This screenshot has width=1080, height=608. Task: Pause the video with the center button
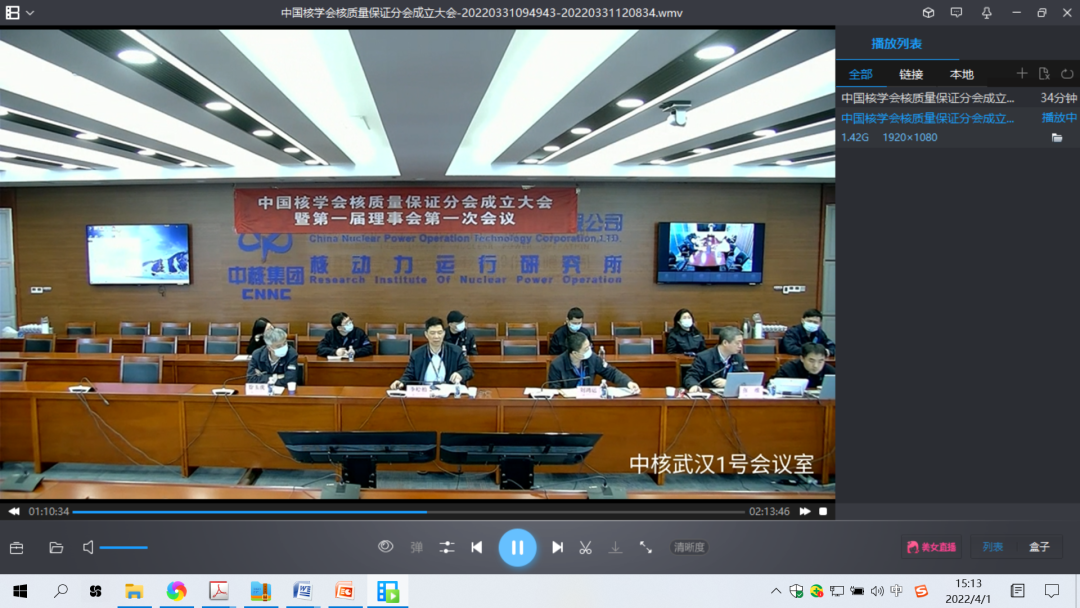point(517,547)
